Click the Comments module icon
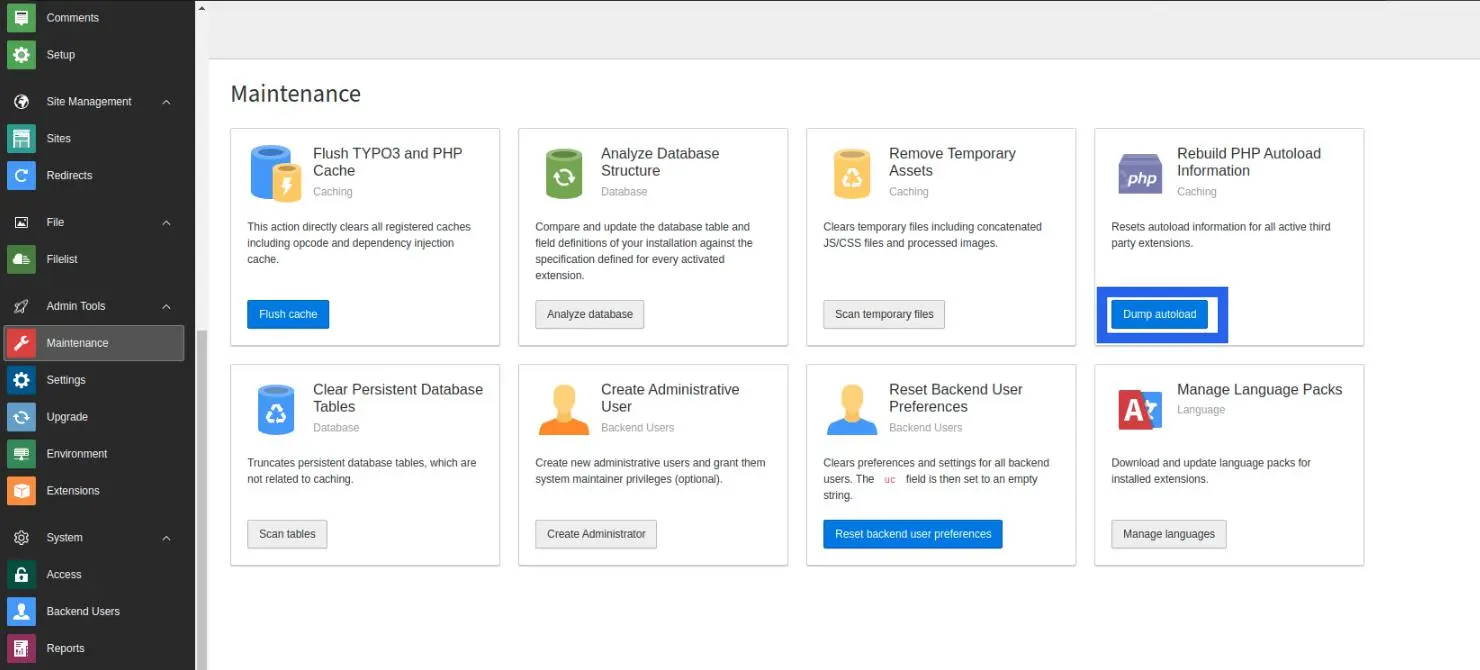The image size is (1480, 670). click(21, 17)
